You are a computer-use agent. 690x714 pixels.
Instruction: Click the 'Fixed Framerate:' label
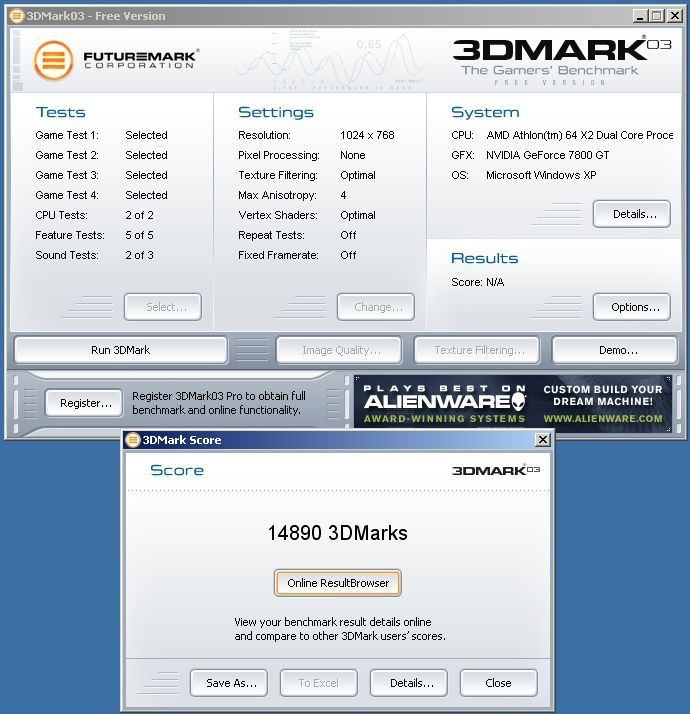click(x=278, y=255)
